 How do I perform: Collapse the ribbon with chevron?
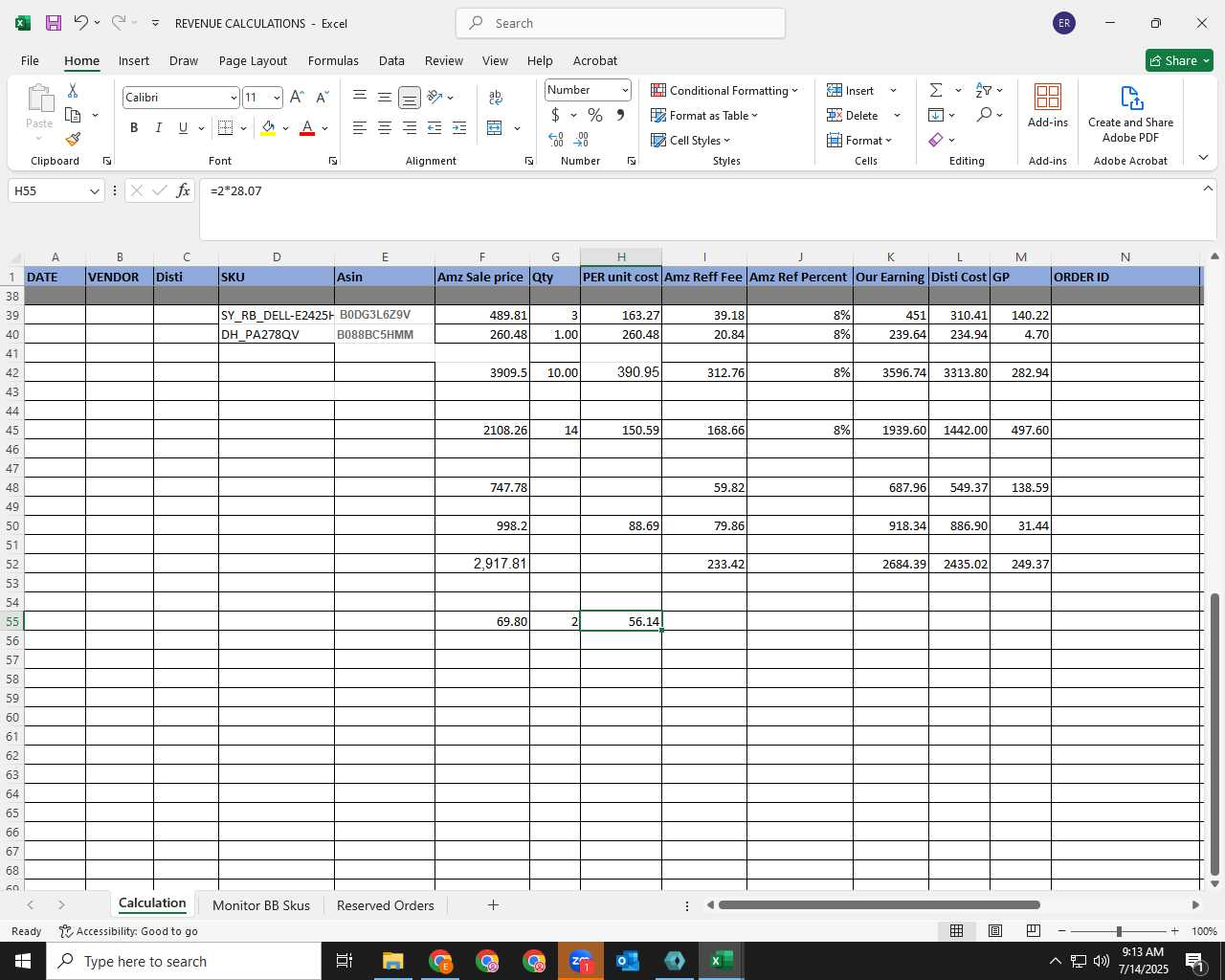(x=1203, y=157)
